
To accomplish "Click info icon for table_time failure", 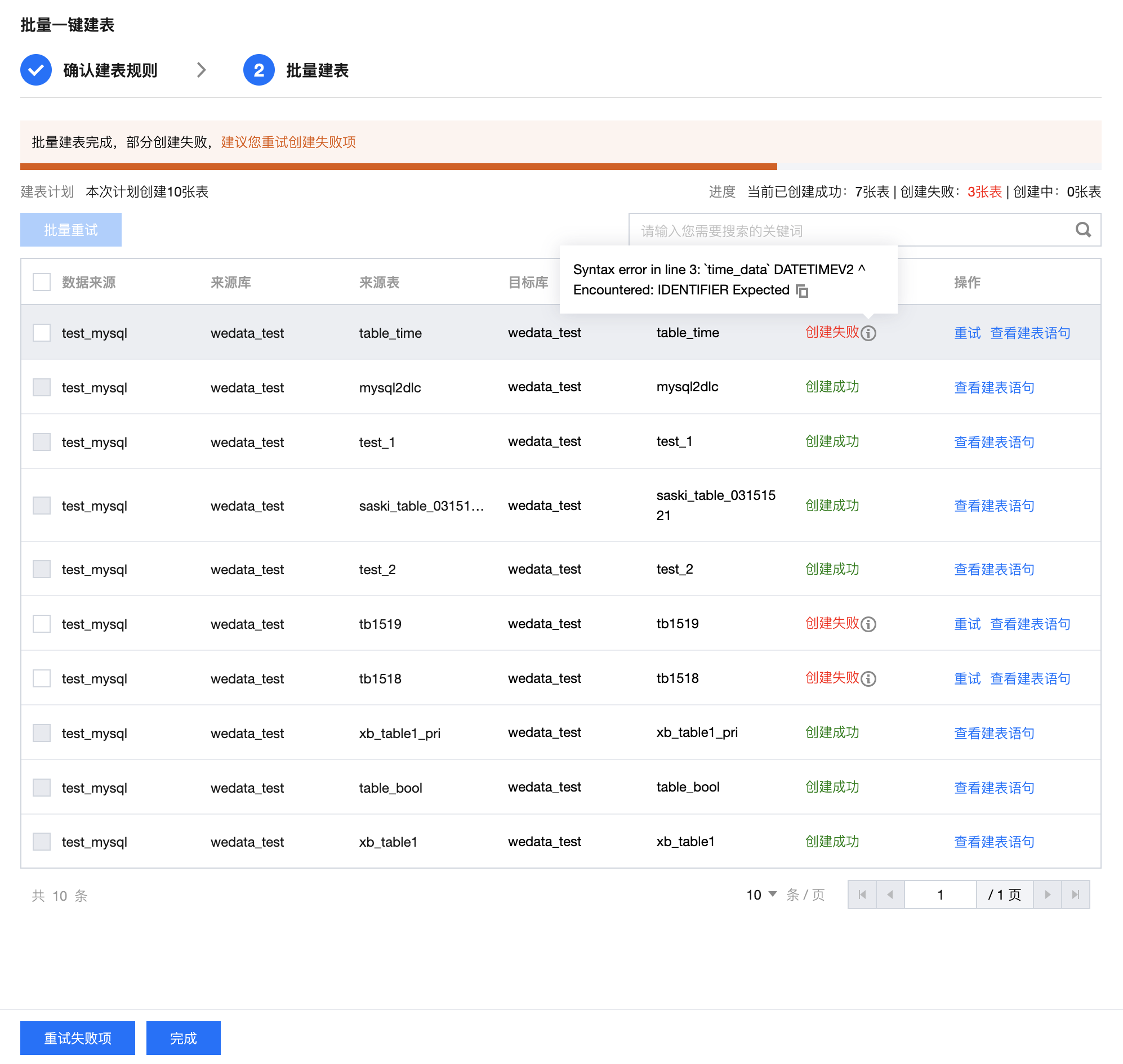I will (868, 333).
